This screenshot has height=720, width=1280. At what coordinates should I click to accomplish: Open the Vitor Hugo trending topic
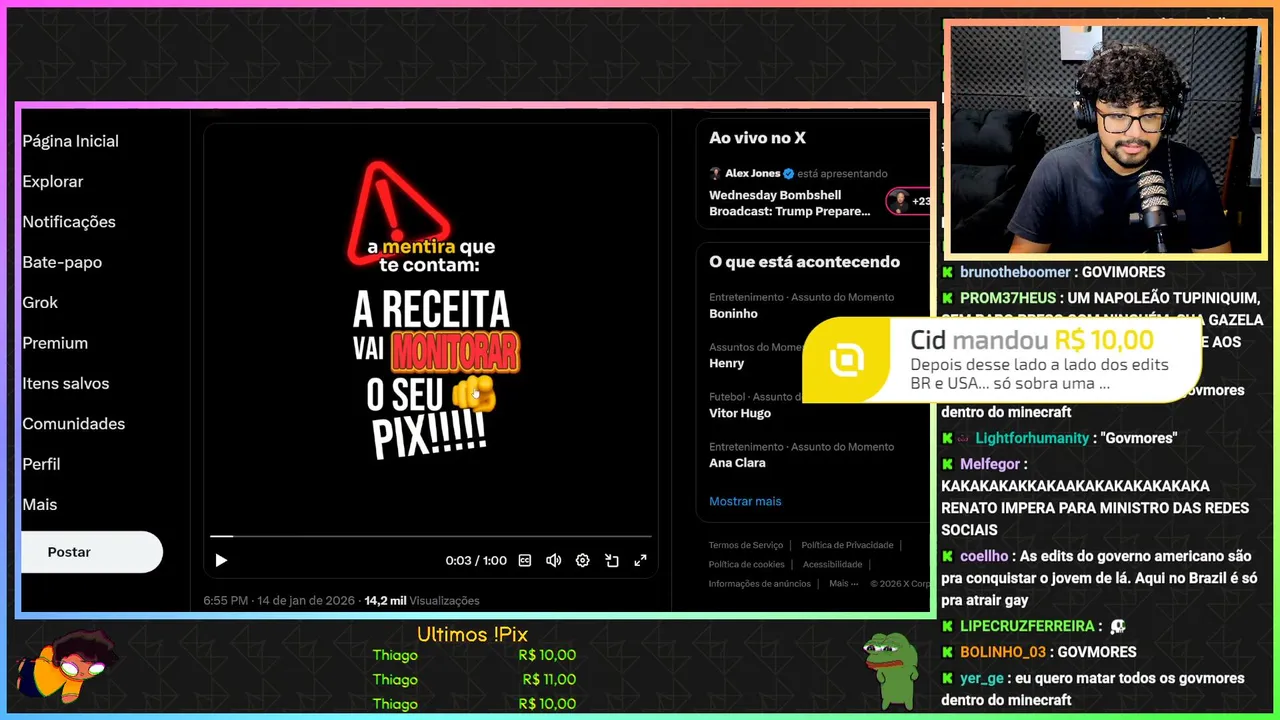(x=739, y=413)
